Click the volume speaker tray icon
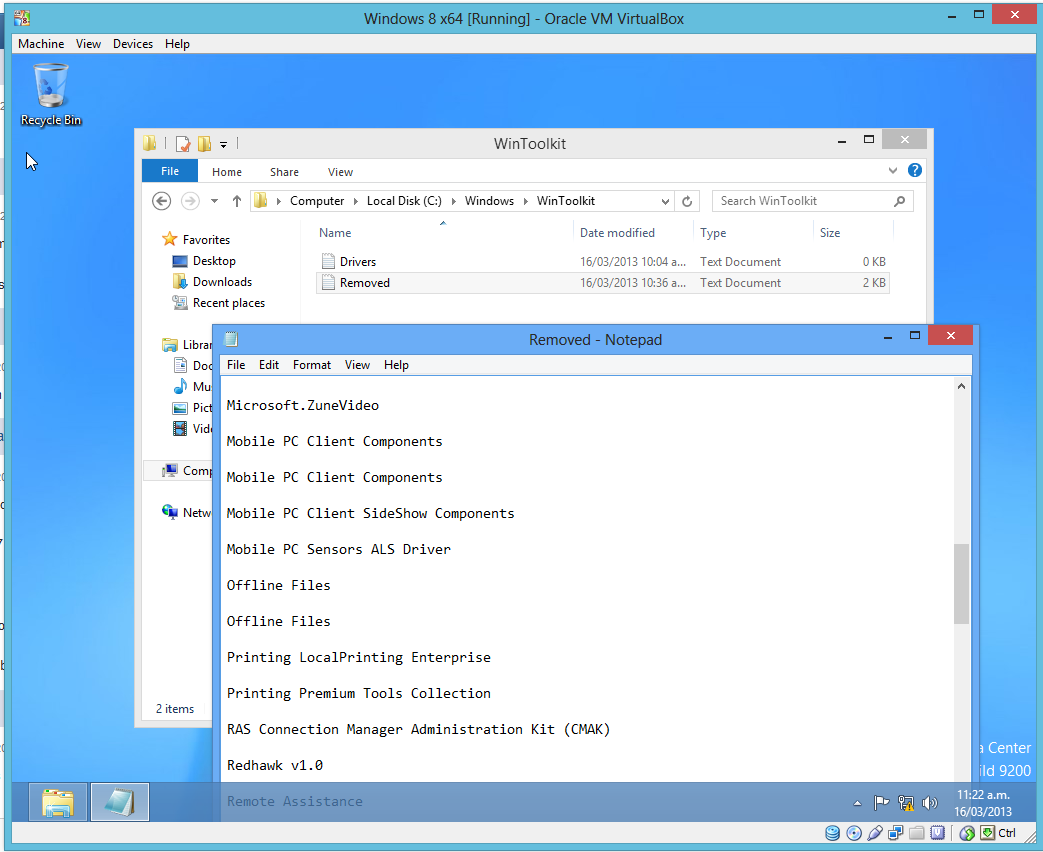This screenshot has height=852, width=1043. 930,803
